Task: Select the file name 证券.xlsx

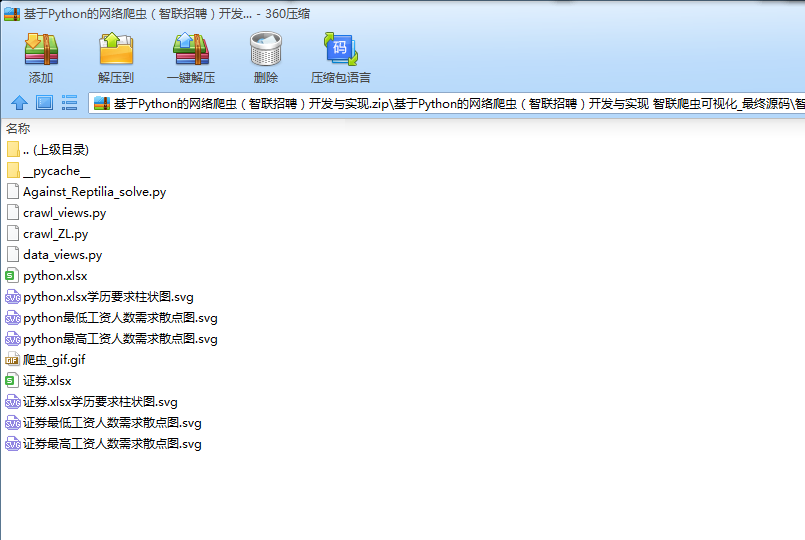Action: [x=47, y=381]
